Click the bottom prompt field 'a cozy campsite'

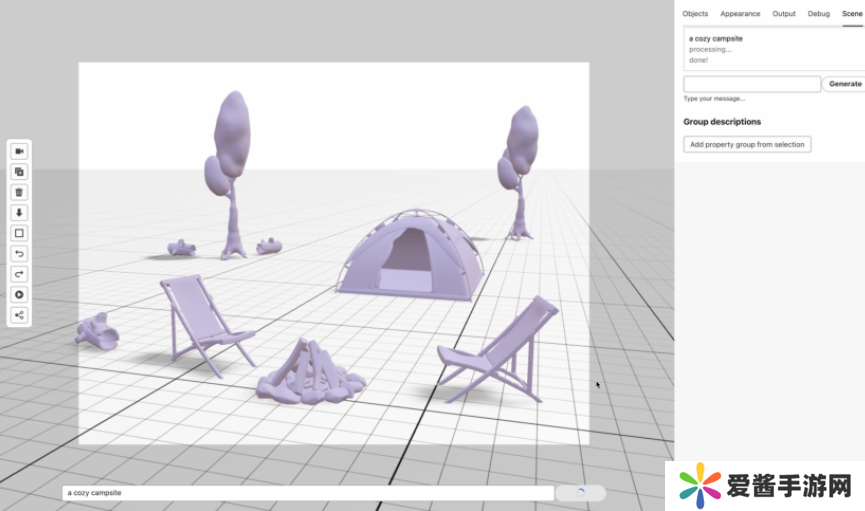click(308, 493)
